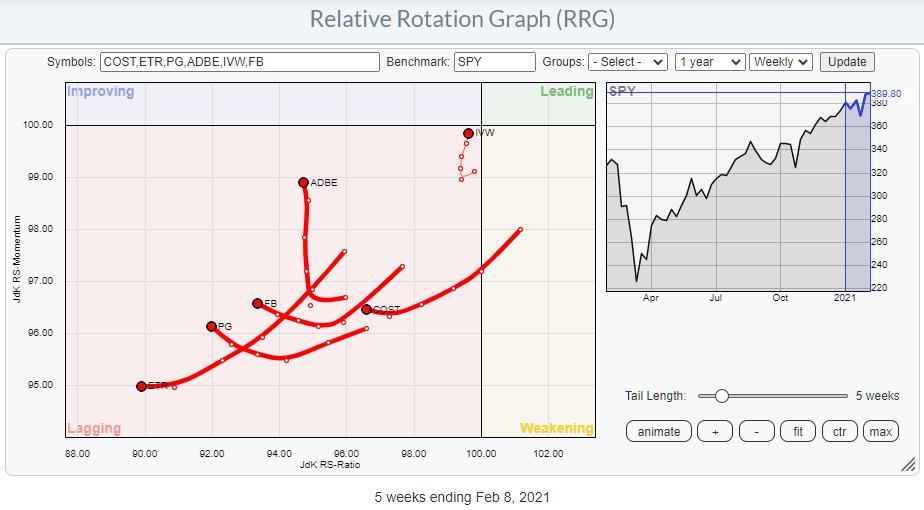Click the animate button
924x510 pixels.
click(x=658, y=432)
